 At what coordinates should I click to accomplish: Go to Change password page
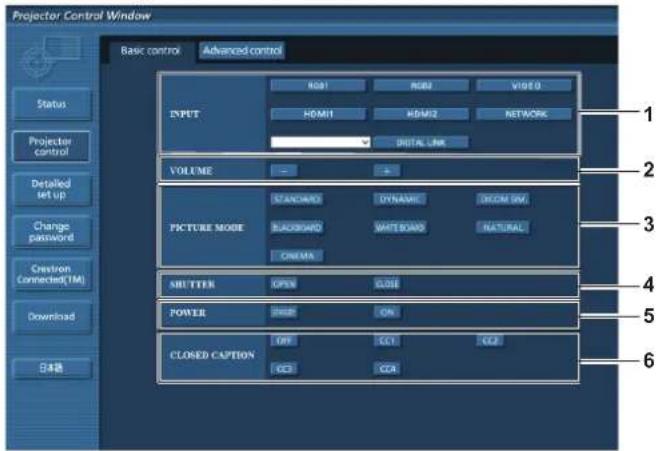(x=52, y=232)
